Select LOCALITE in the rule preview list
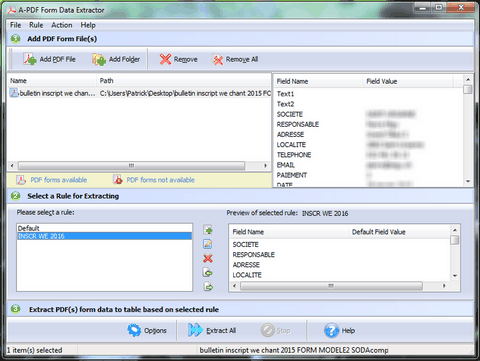The width and height of the screenshot is (480, 361). [x=340, y=275]
